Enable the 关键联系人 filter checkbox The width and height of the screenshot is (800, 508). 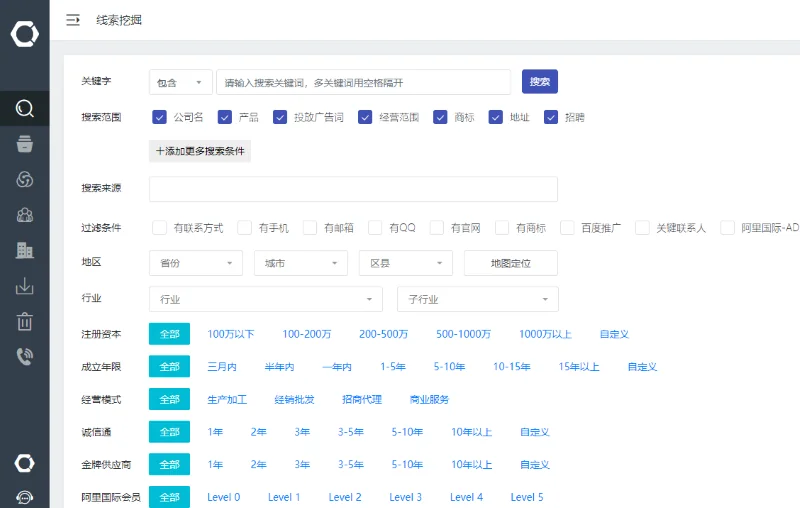click(642, 227)
